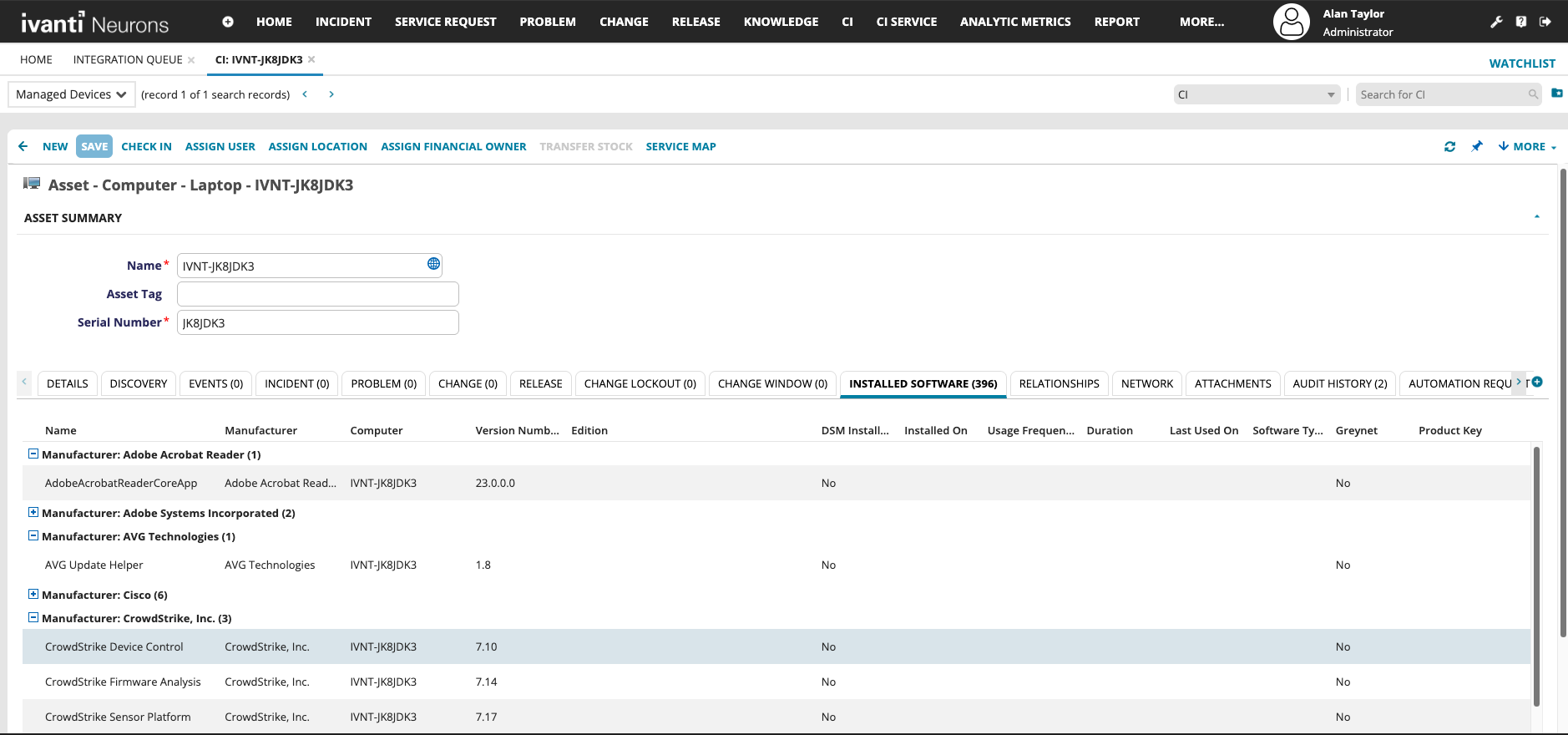Pin the record with pin icon
This screenshot has width=1568, height=735.
(1477, 147)
